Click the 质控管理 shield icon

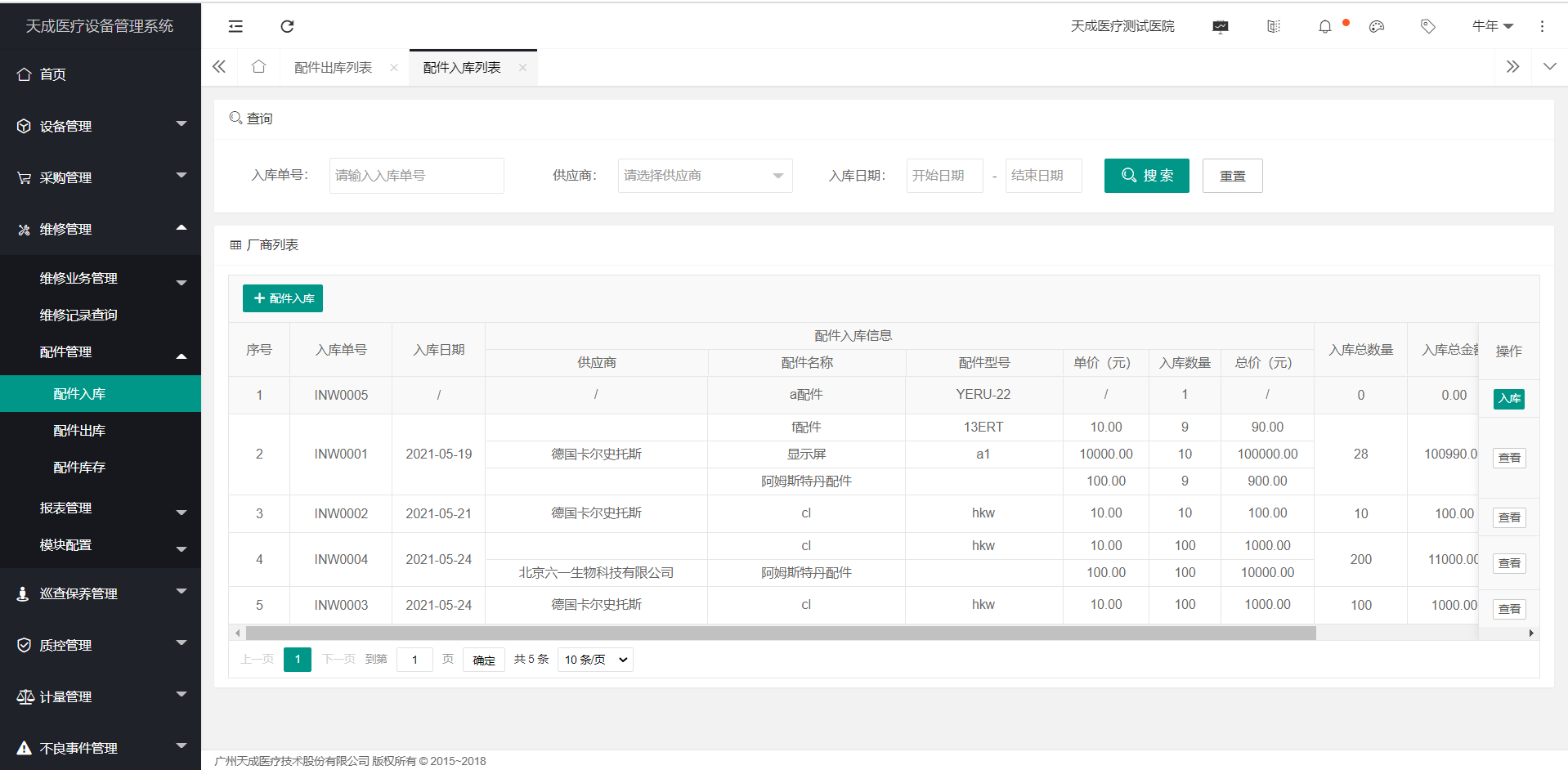coord(24,645)
